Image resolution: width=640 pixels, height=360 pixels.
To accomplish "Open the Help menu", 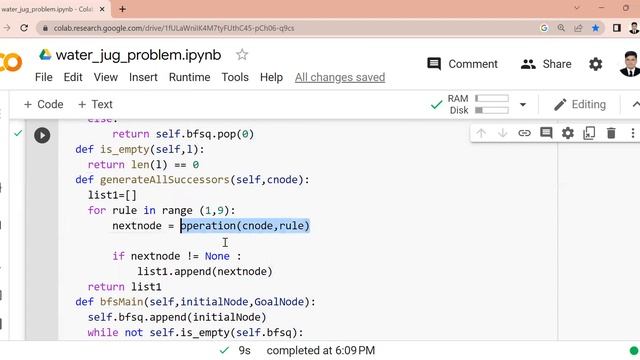I will [271, 77].
